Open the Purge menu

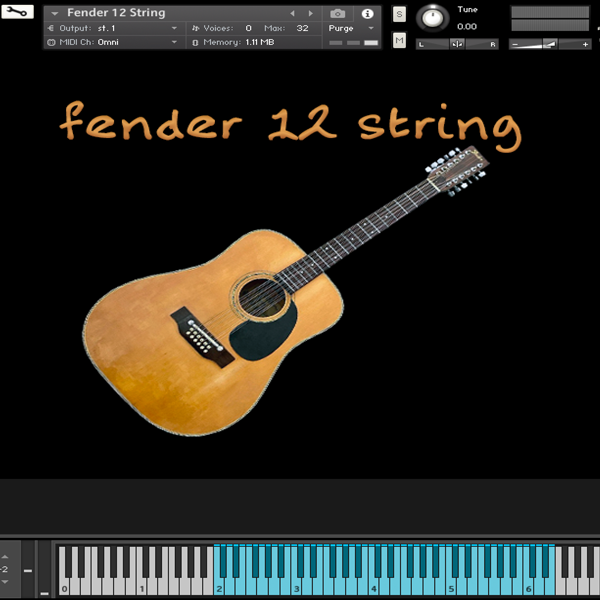point(352,28)
